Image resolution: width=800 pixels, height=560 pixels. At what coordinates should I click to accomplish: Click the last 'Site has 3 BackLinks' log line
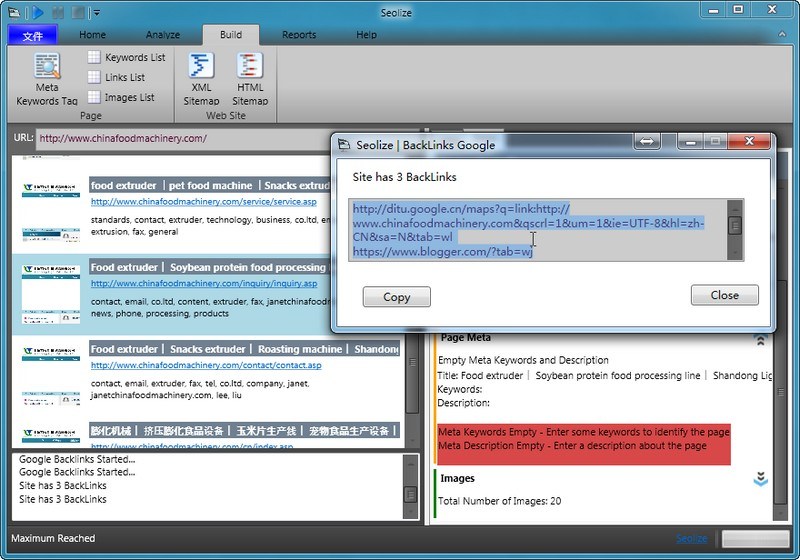tap(63, 499)
